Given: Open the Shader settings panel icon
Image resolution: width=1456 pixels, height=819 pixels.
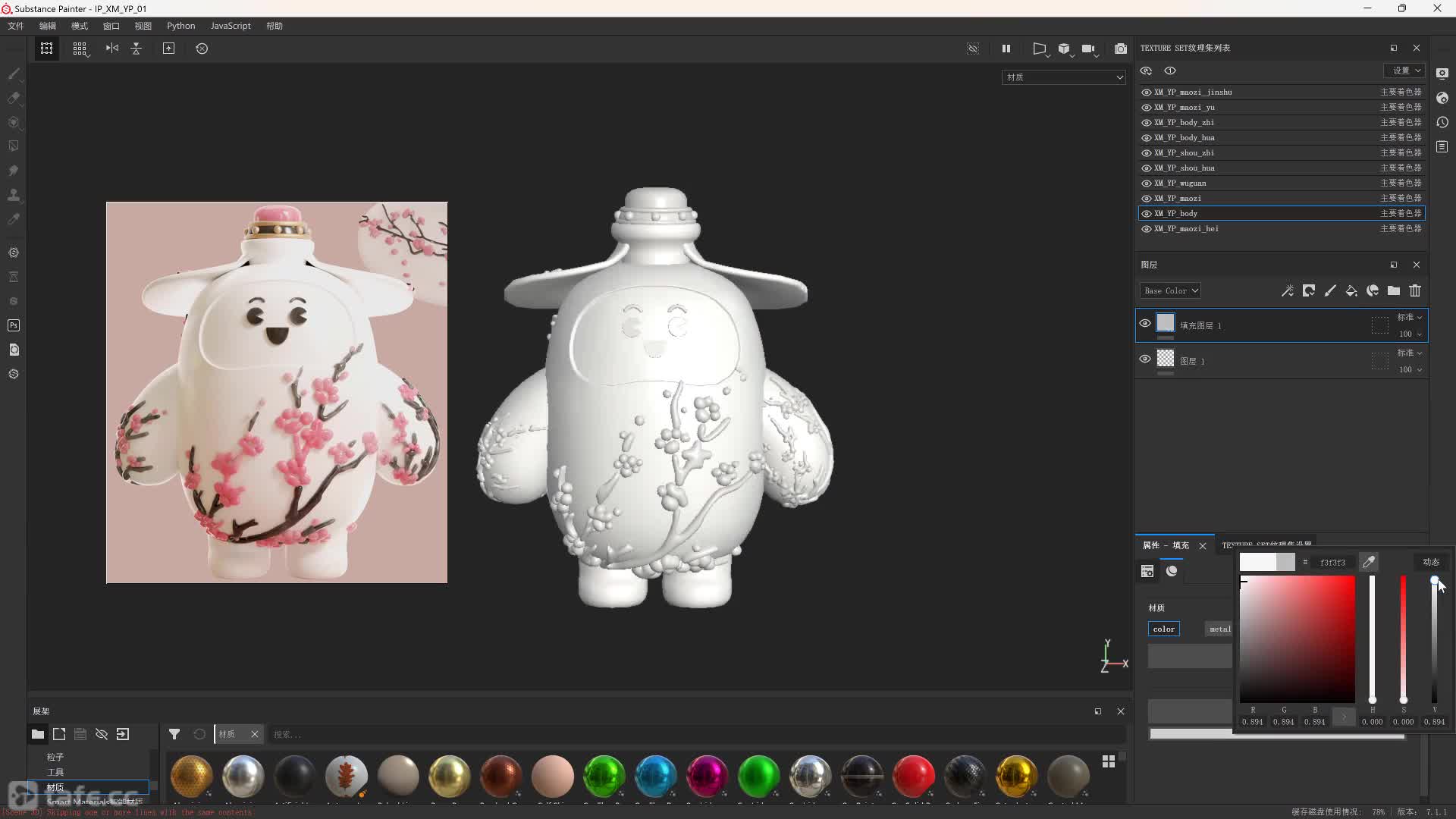Looking at the screenshot, I should tap(1442, 98).
